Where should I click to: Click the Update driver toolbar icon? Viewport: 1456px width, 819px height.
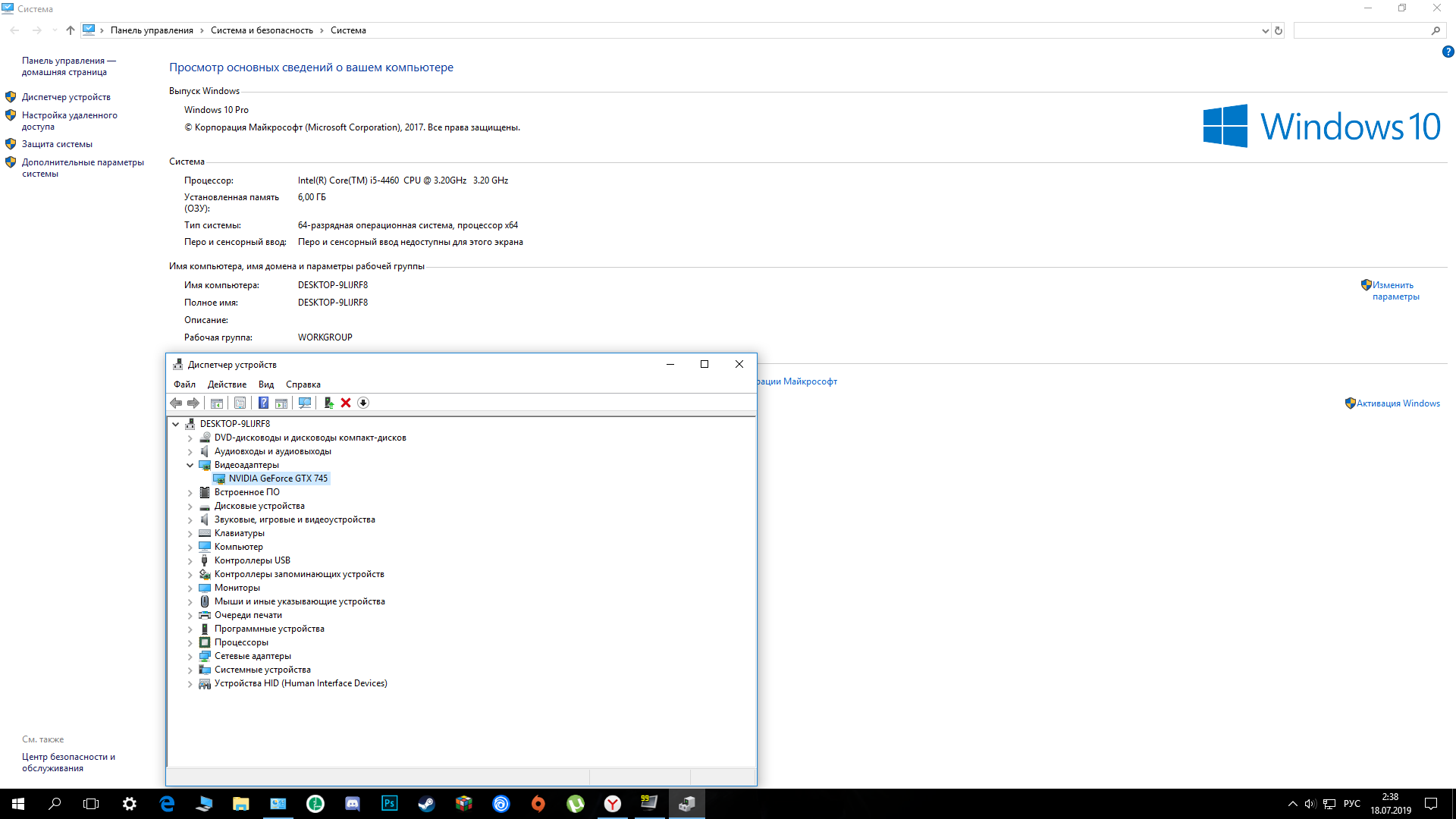328,403
